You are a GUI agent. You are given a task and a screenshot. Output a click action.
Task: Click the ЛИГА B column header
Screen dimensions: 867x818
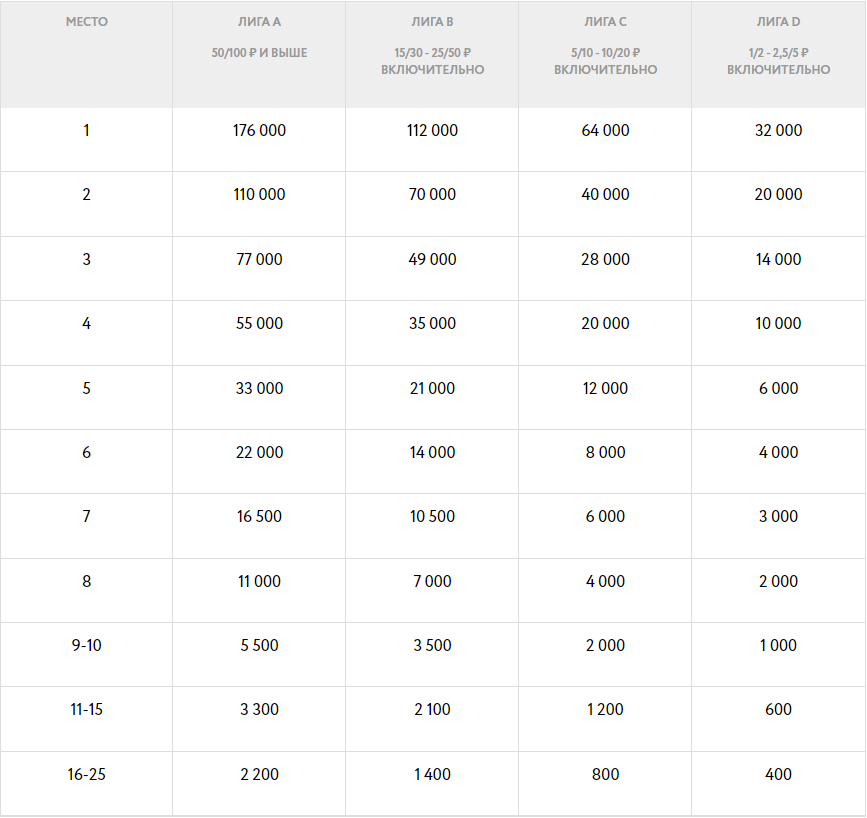[x=432, y=21]
